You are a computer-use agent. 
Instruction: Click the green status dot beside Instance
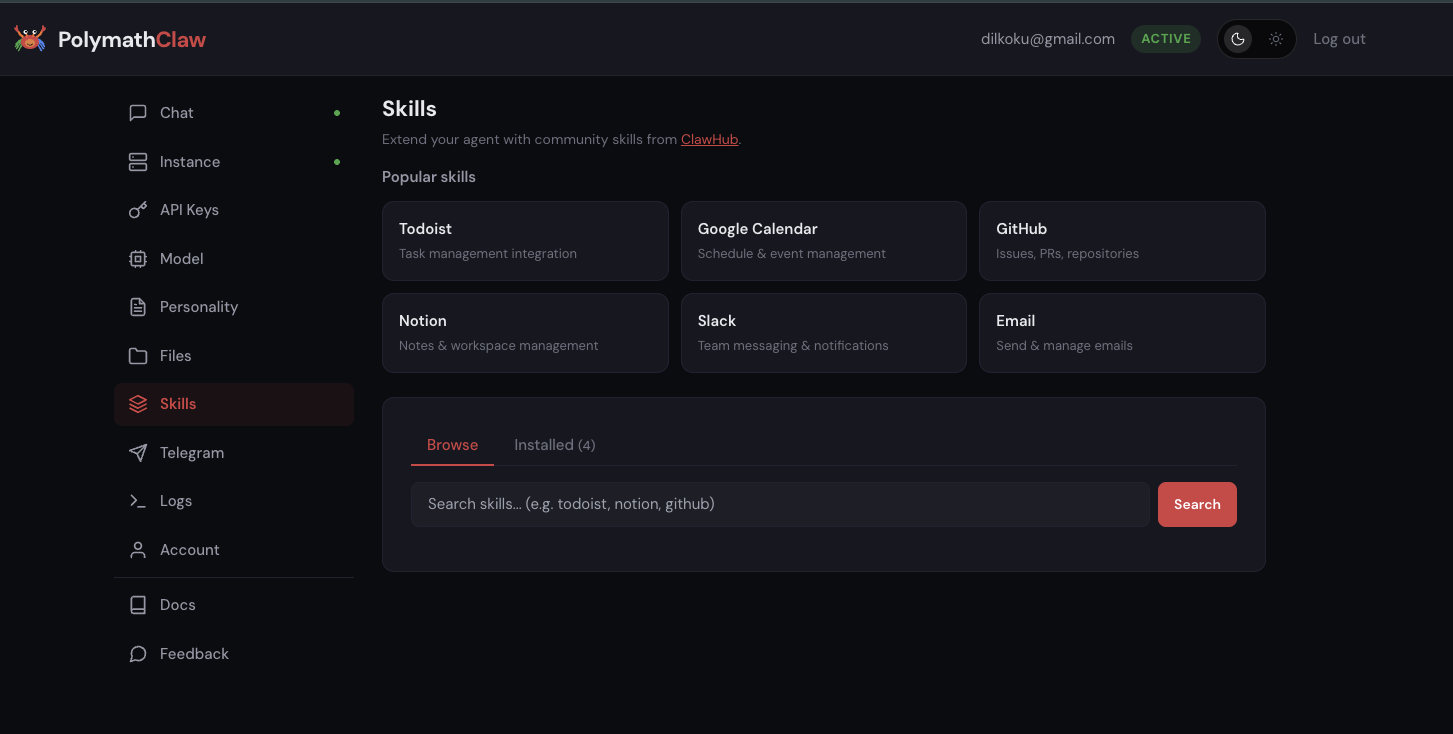coord(337,162)
